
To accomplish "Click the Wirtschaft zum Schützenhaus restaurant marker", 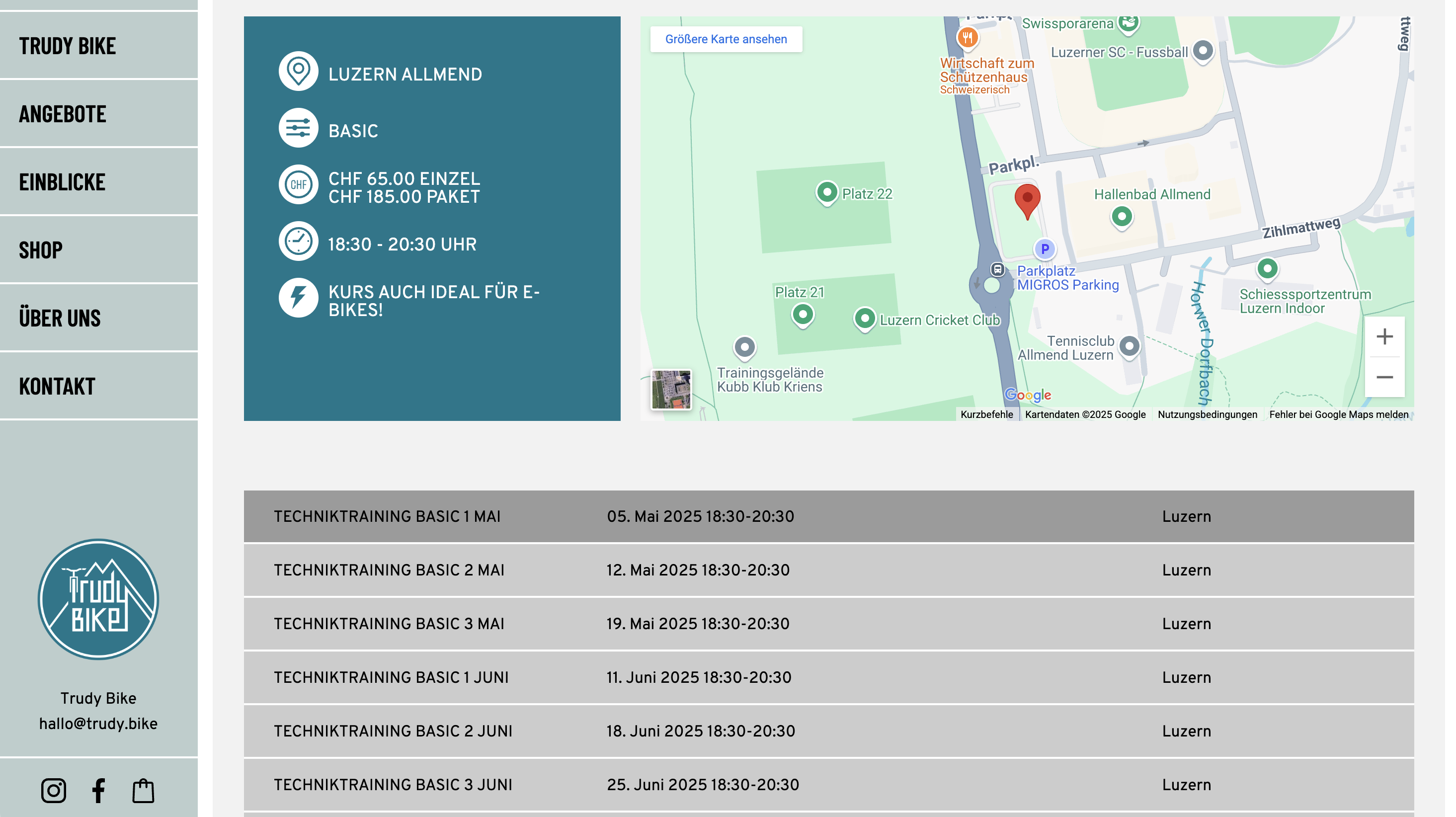I will pyautogui.click(x=968, y=38).
